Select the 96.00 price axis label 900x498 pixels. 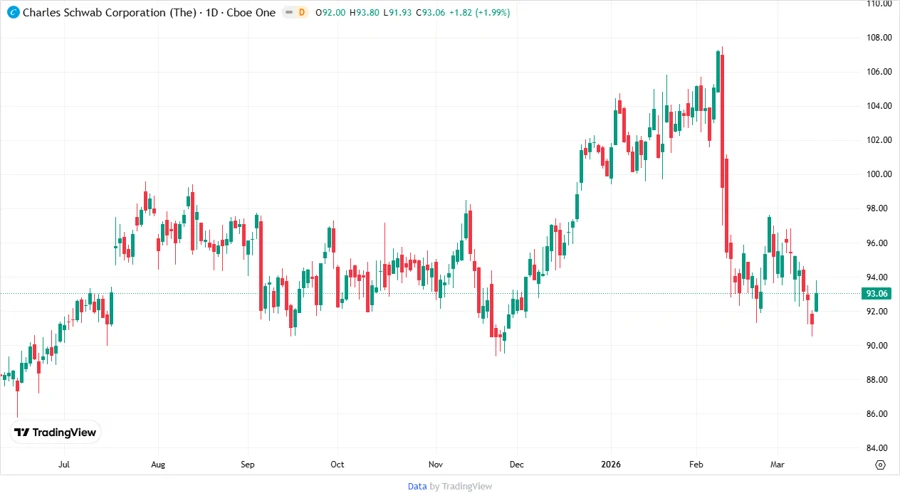[x=879, y=243]
